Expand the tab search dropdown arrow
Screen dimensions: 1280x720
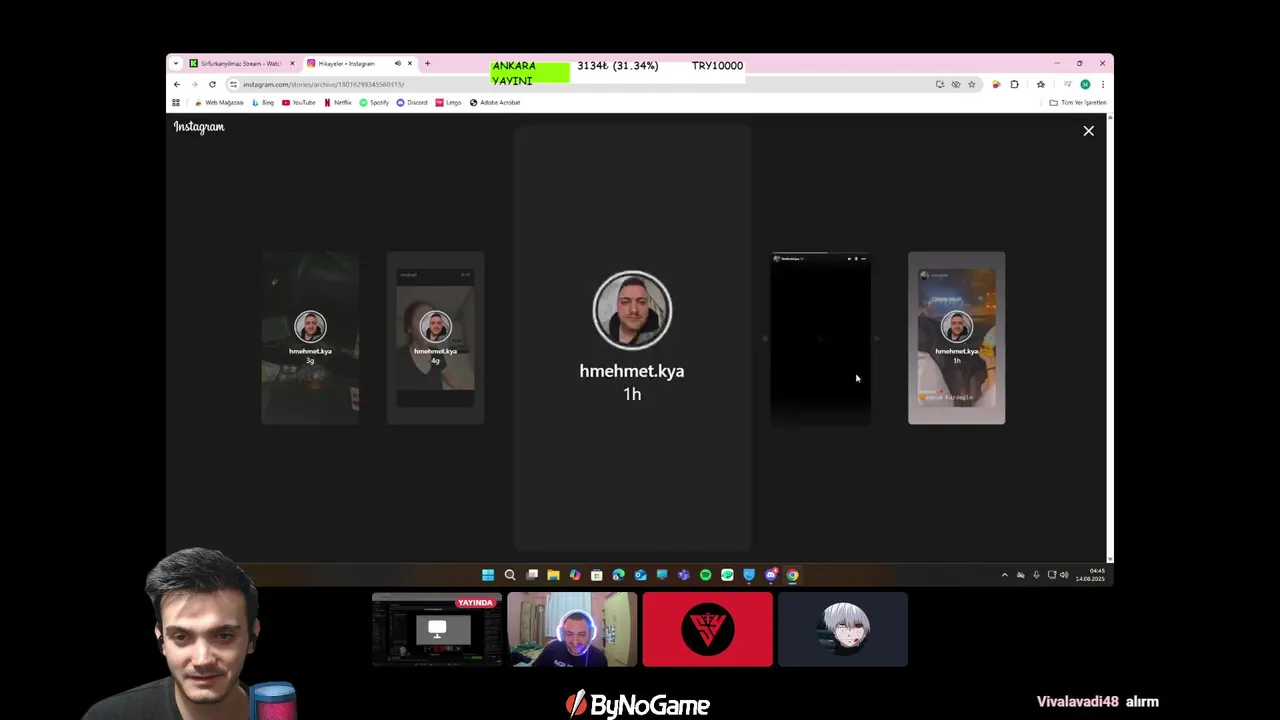tap(176, 64)
